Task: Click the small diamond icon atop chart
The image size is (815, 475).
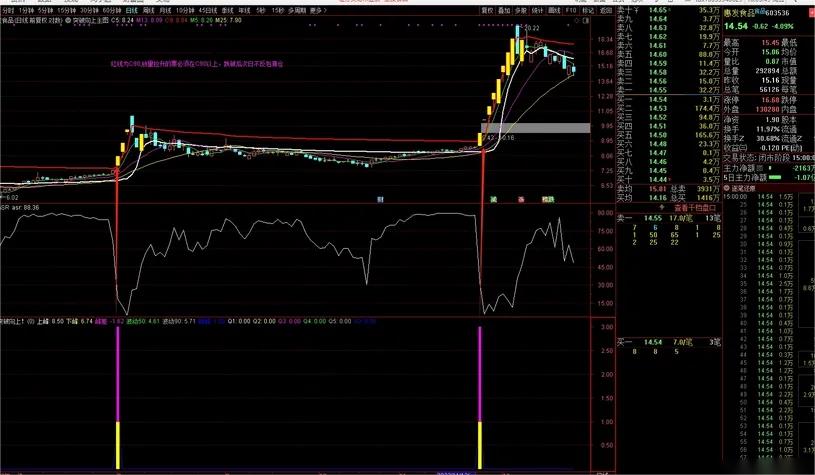Action: (x=577, y=20)
